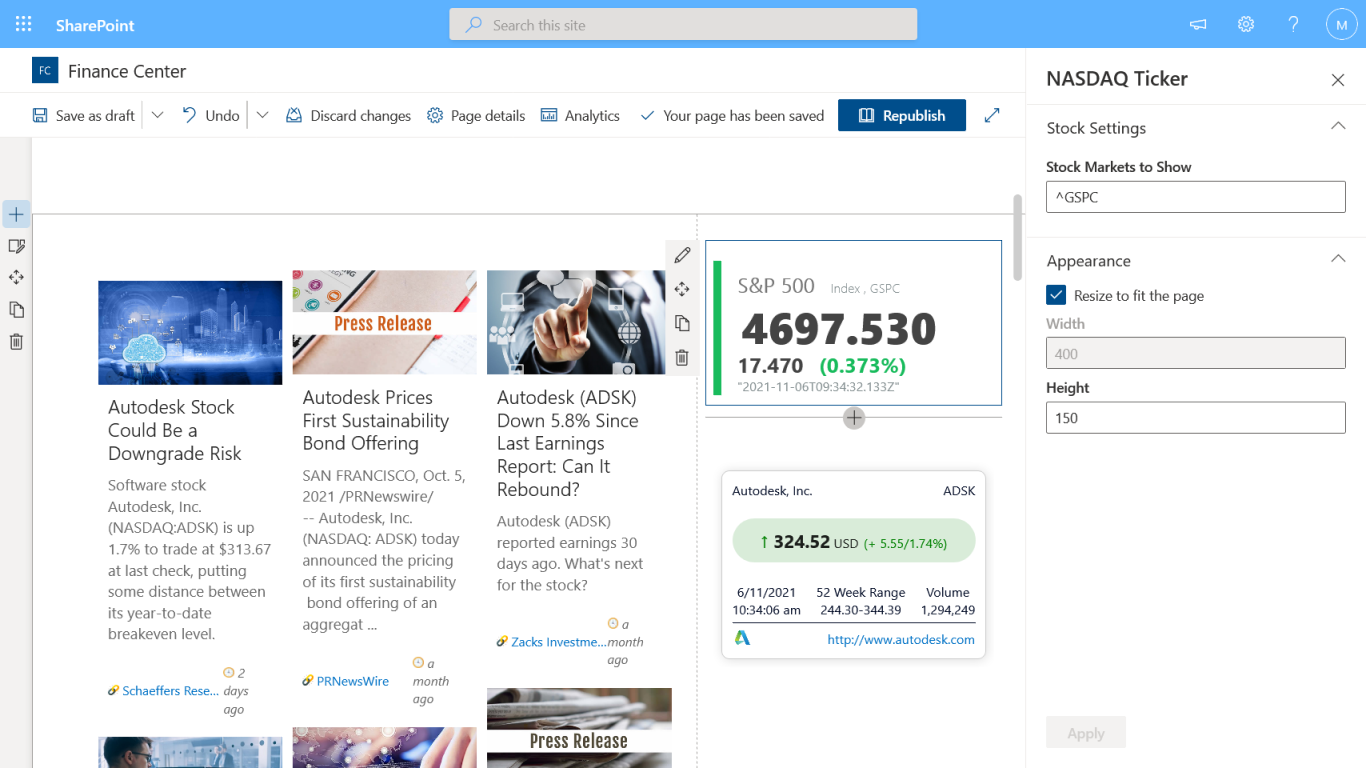This screenshot has width=1366, height=768.
Task: Click the expand page arrows icon
Action: click(992, 115)
